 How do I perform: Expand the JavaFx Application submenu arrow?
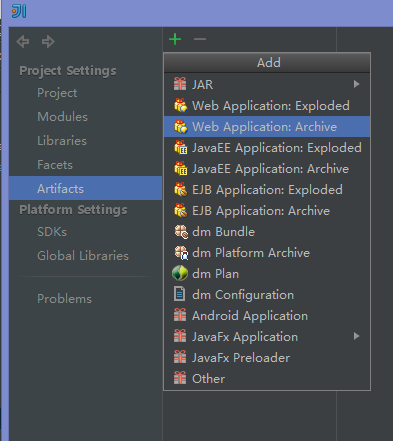click(x=356, y=336)
